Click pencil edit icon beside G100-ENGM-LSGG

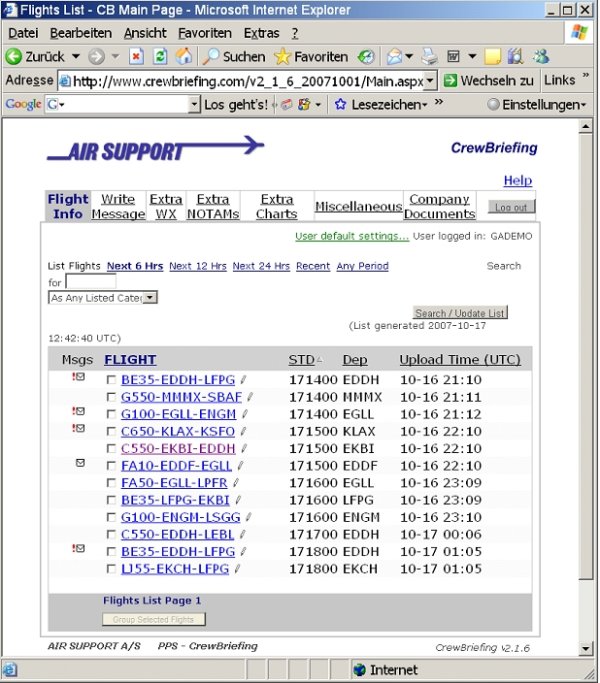click(x=248, y=517)
